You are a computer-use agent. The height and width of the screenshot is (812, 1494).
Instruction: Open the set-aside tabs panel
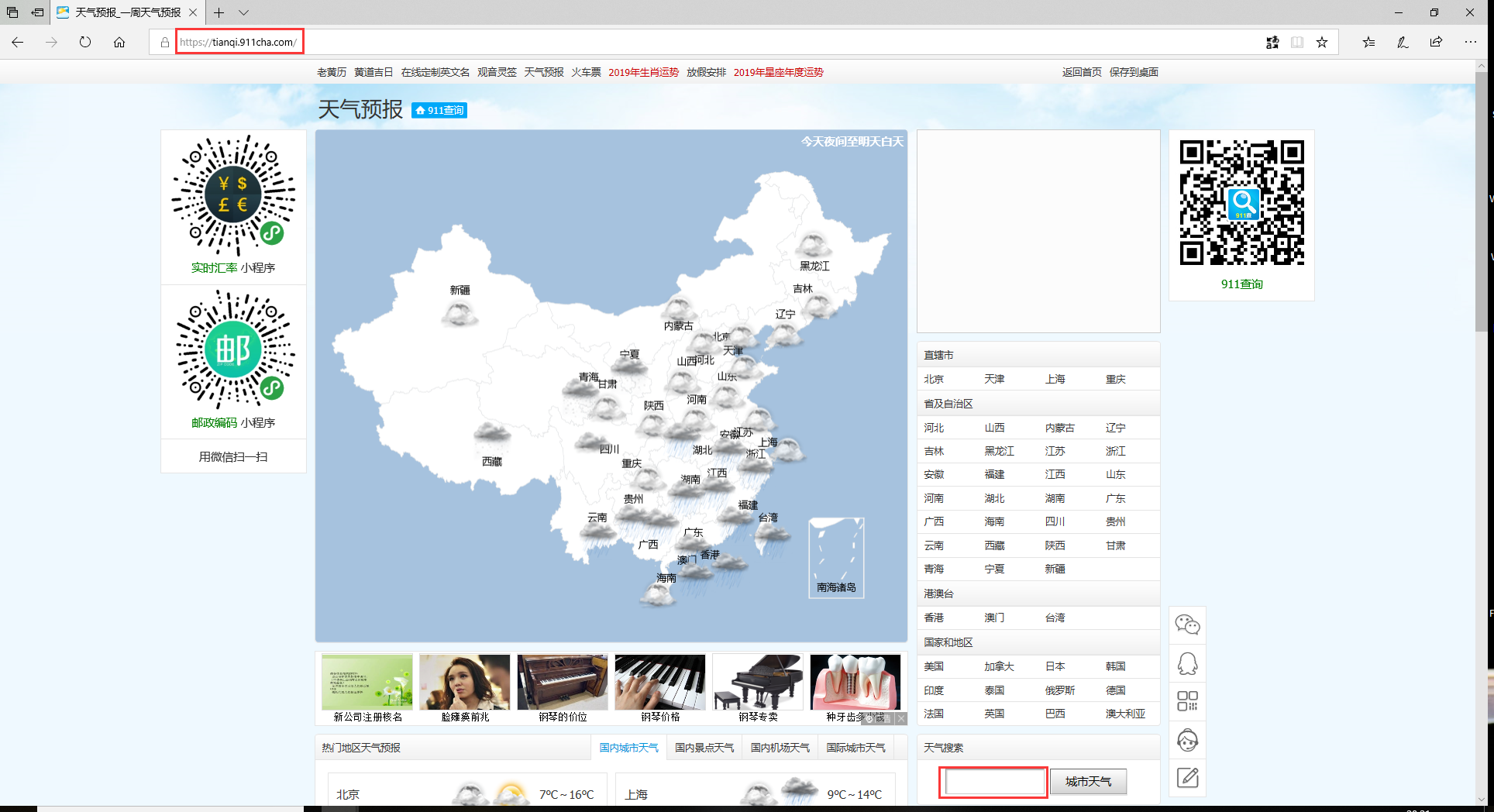tap(37, 13)
